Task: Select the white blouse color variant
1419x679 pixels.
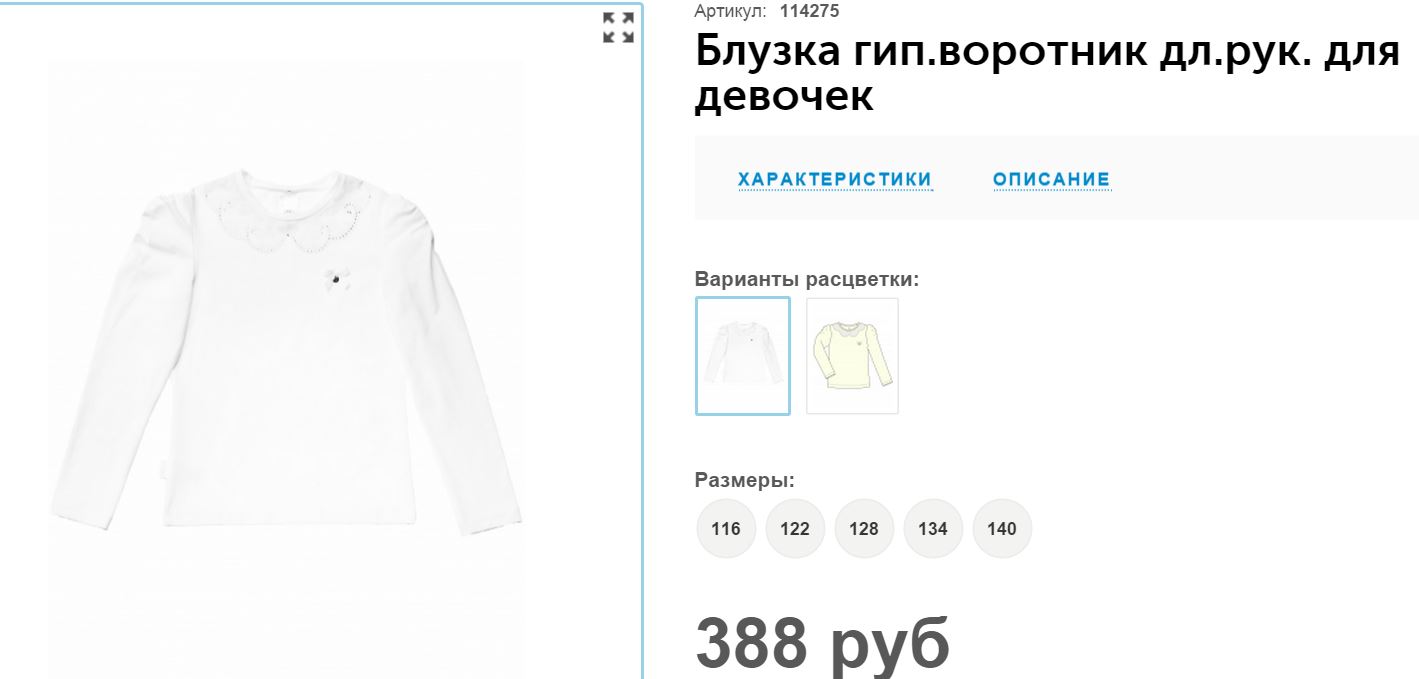Action: [743, 356]
